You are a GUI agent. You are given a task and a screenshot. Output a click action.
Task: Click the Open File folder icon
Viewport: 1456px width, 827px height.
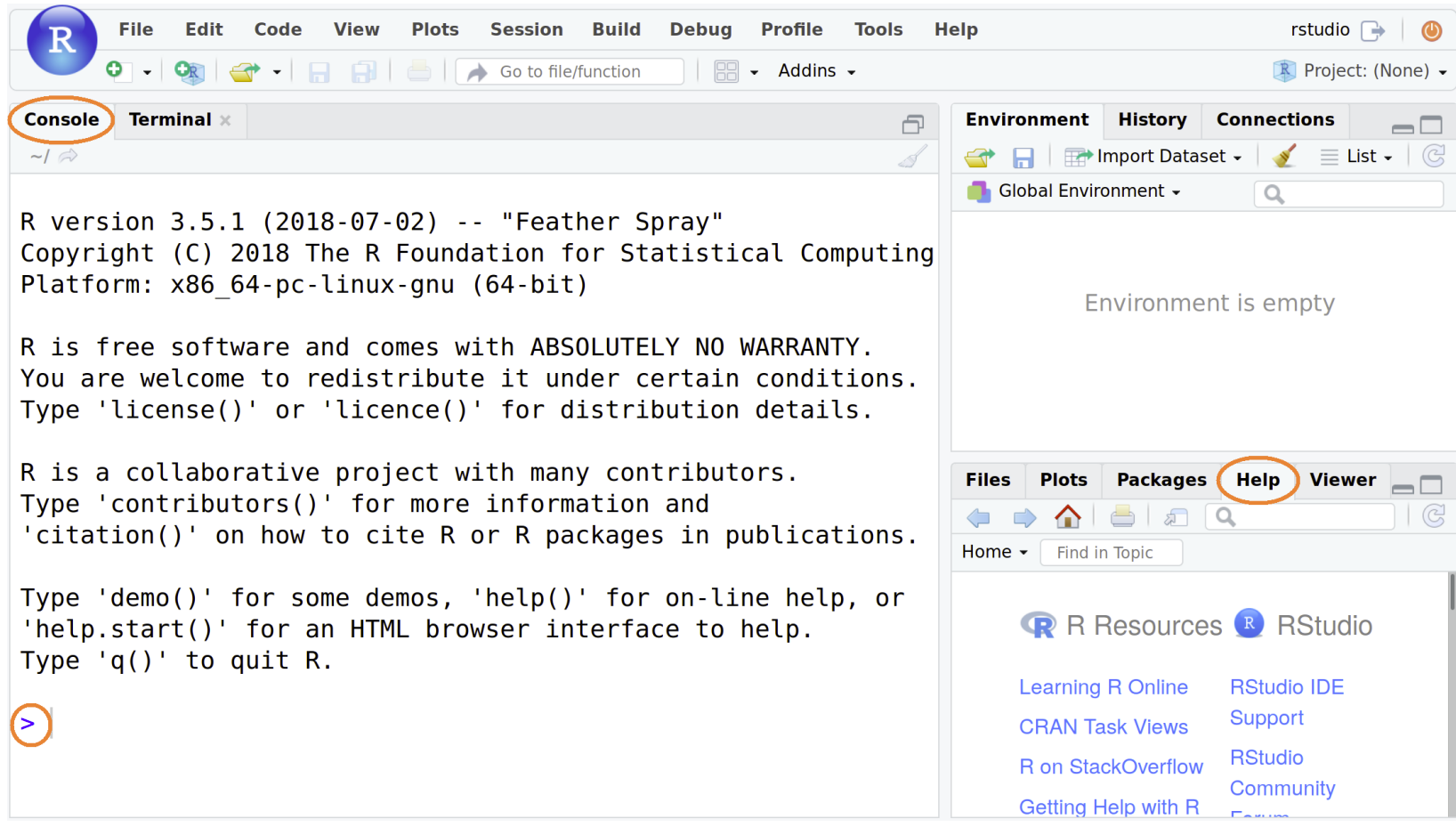(245, 71)
